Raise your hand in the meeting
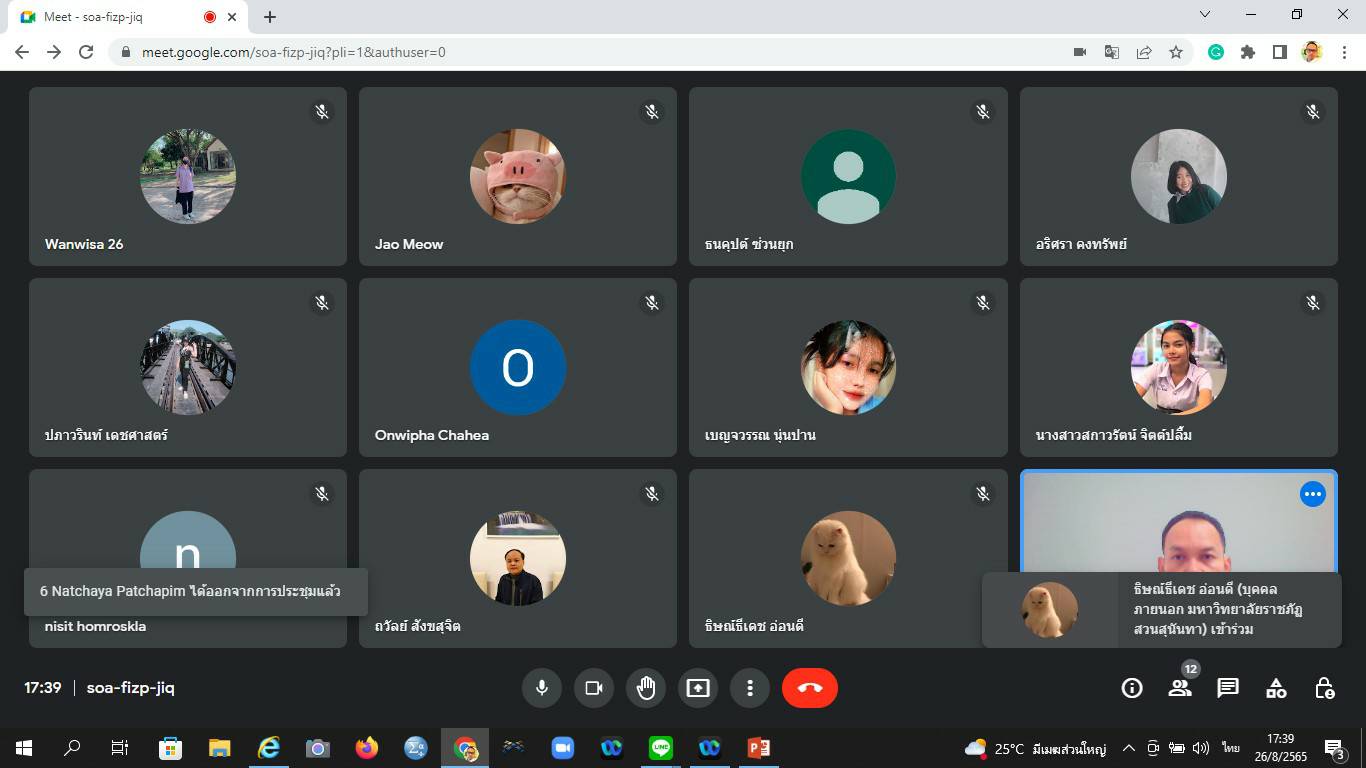 (x=646, y=688)
